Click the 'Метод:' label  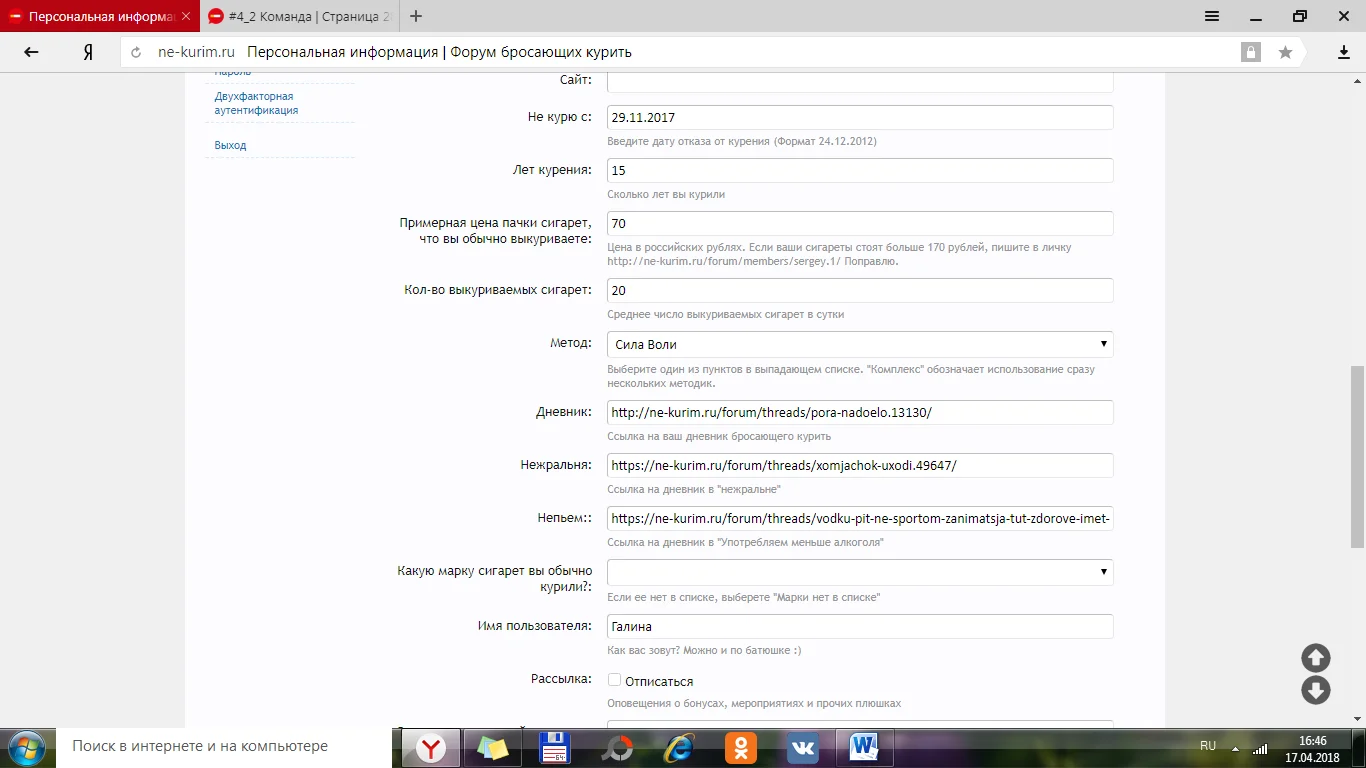point(571,343)
